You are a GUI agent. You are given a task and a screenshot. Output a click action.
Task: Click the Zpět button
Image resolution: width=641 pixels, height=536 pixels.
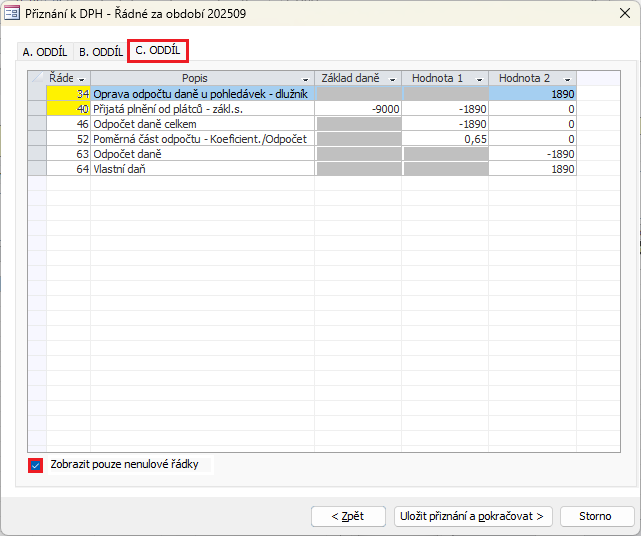point(348,516)
